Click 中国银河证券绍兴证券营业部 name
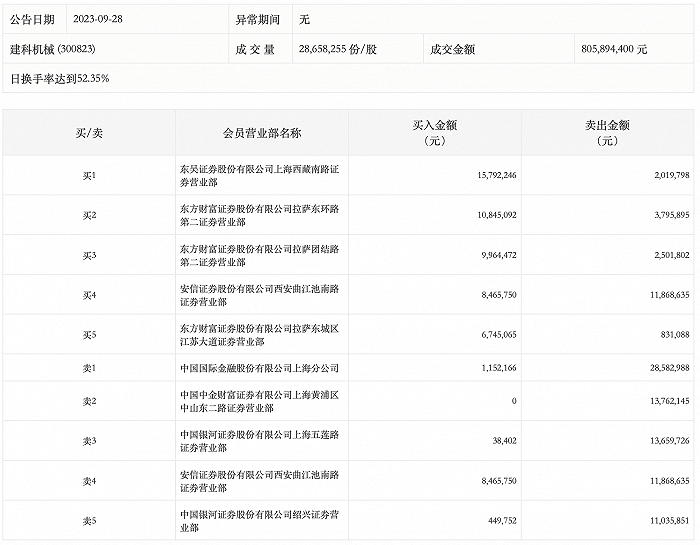700x545 pixels. (259, 521)
